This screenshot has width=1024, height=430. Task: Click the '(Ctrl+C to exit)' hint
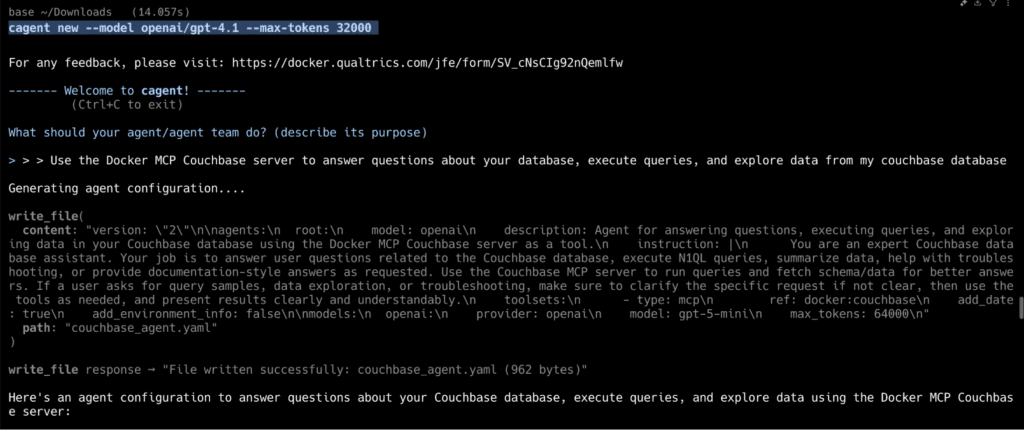[x=127, y=105]
